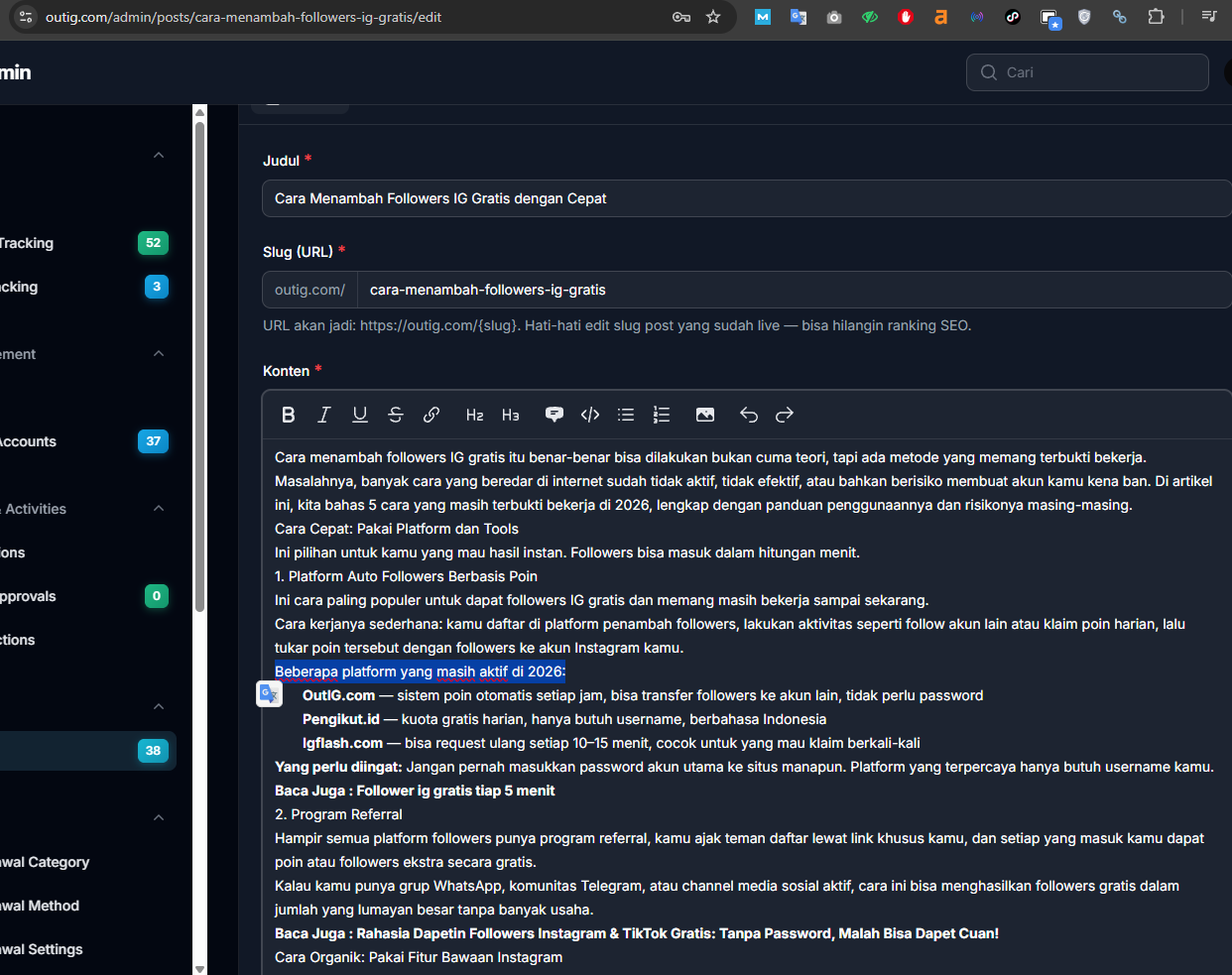
Task: Open the sidebar item ending in 'ons'
Action: (x=88, y=552)
